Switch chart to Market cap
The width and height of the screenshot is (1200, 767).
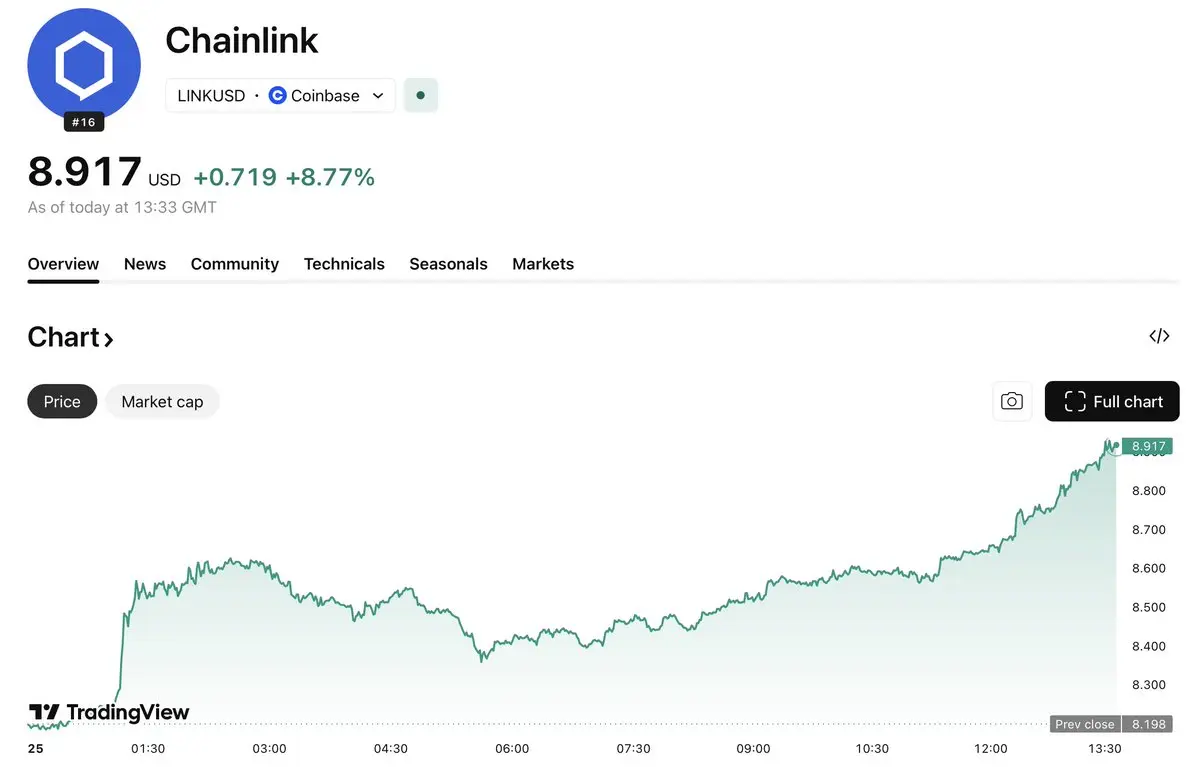[162, 401]
